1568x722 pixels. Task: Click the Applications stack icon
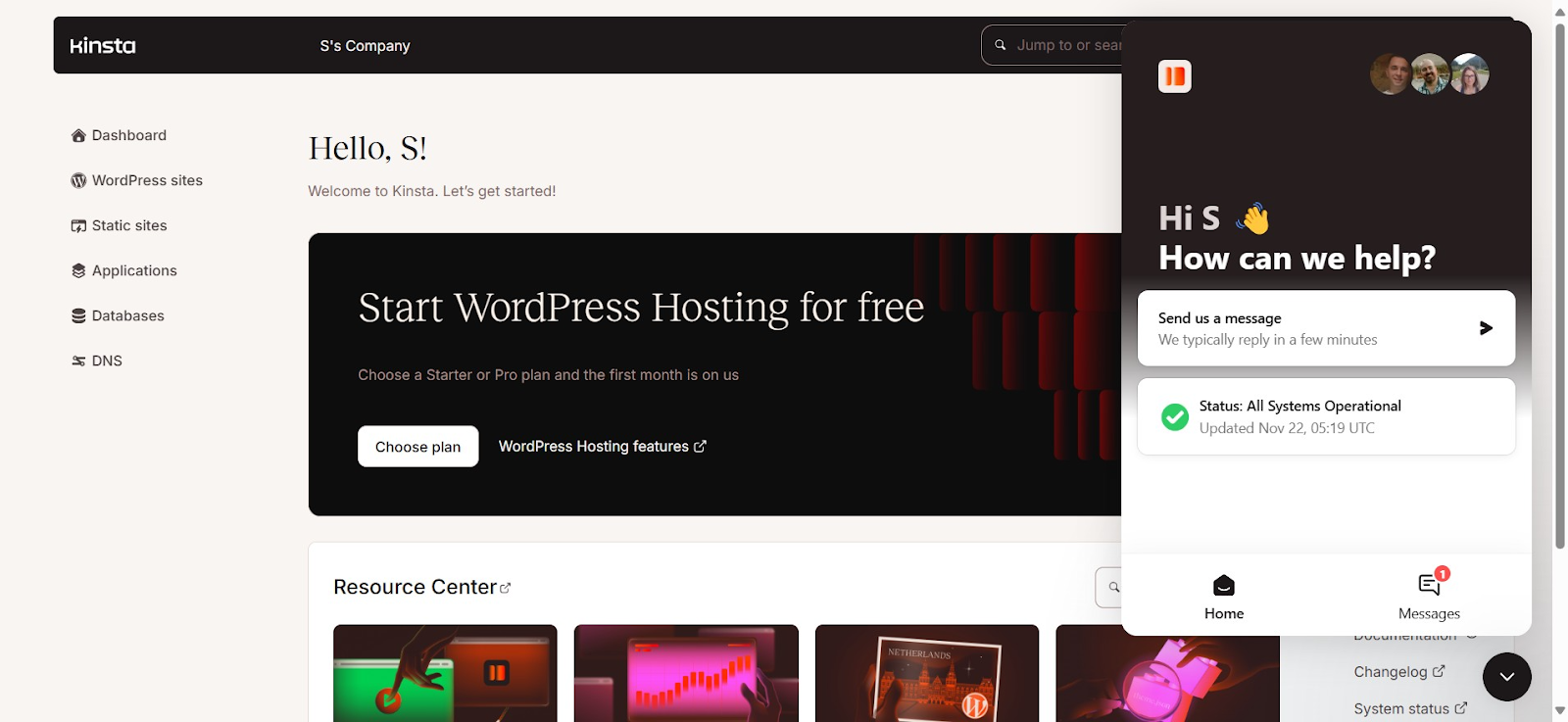[x=78, y=270]
